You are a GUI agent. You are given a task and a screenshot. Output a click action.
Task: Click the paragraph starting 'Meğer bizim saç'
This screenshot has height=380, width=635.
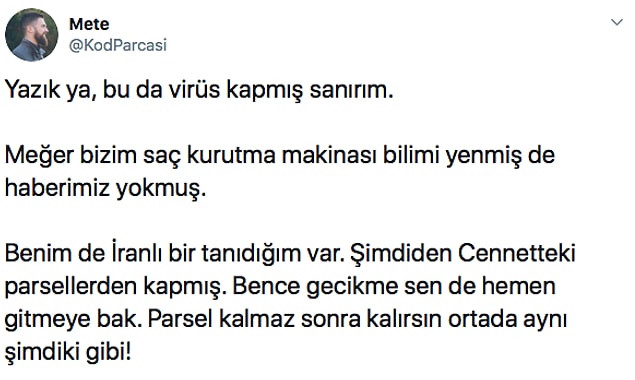click(x=279, y=172)
